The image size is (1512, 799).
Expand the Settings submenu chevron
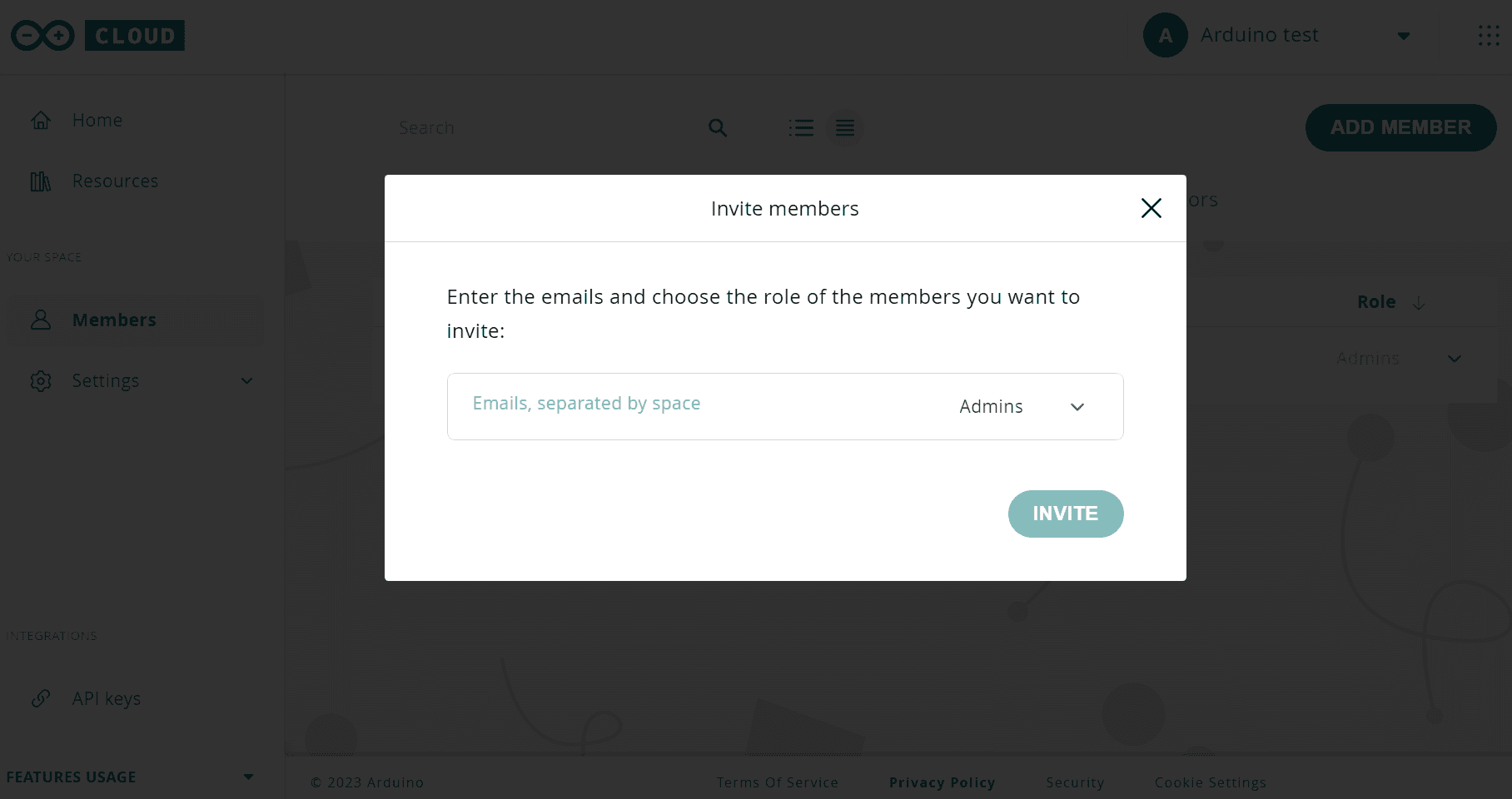click(x=246, y=381)
